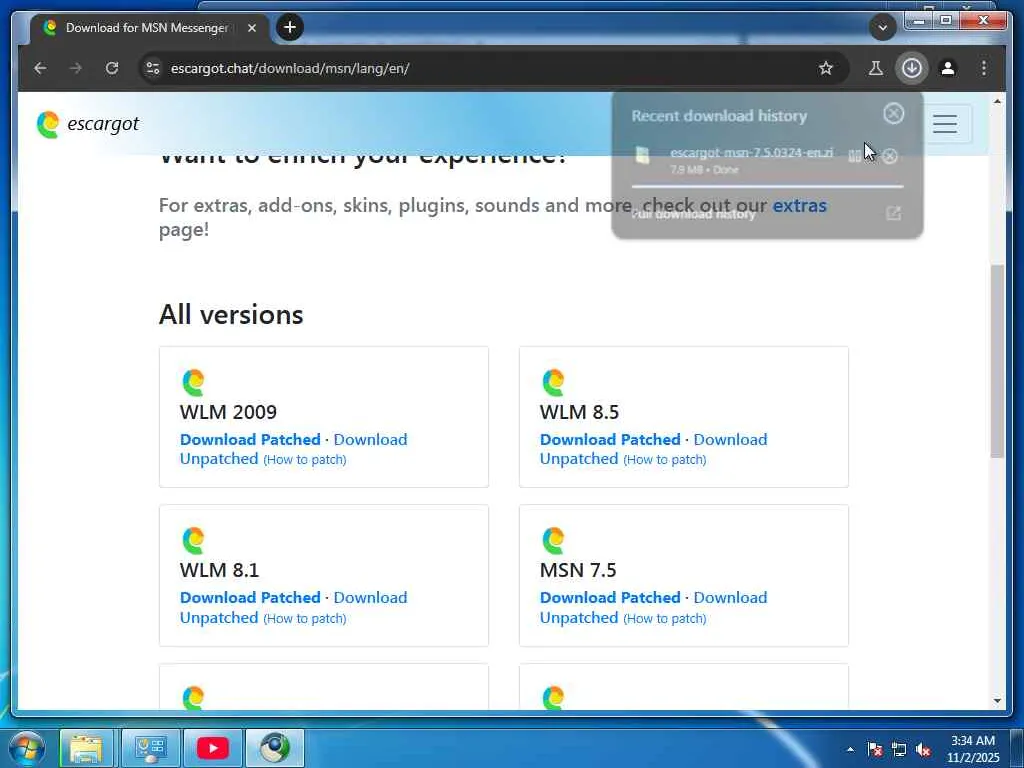Close the Recent download history popup
The image size is (1024, 768).
[x=893, y=114]
